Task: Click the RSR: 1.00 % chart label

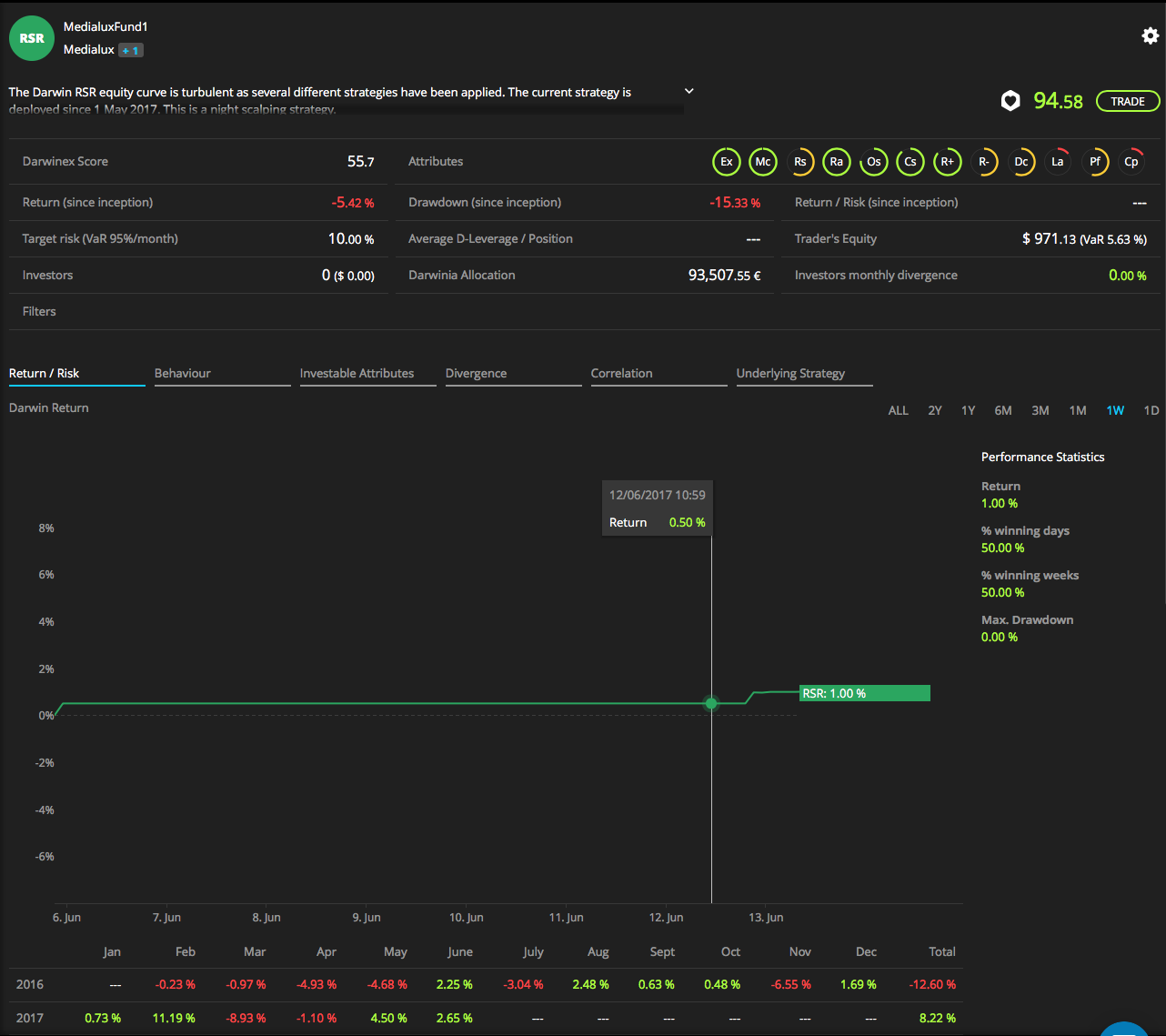Action: point(865,693)
